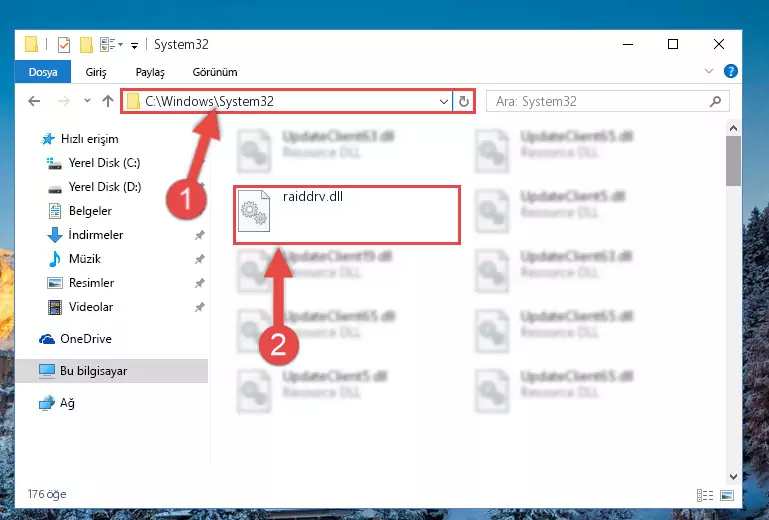Click the Ara: System32 search box
The height and width of the screenshot is (520, 769).
coord(607,102)
